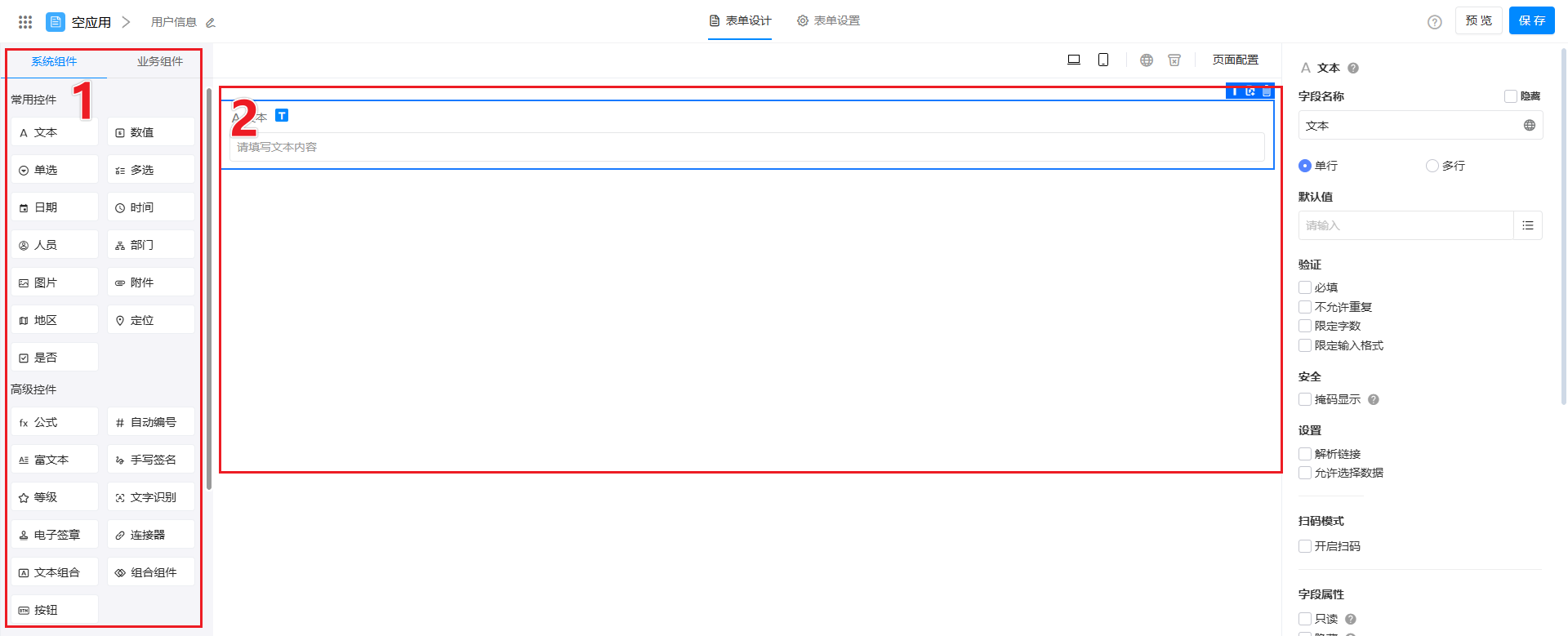This screenshot has width=1568, height=636.
Task: Click the globe icon inside 字段名称 field
Action: click(x=1529, y=125)
